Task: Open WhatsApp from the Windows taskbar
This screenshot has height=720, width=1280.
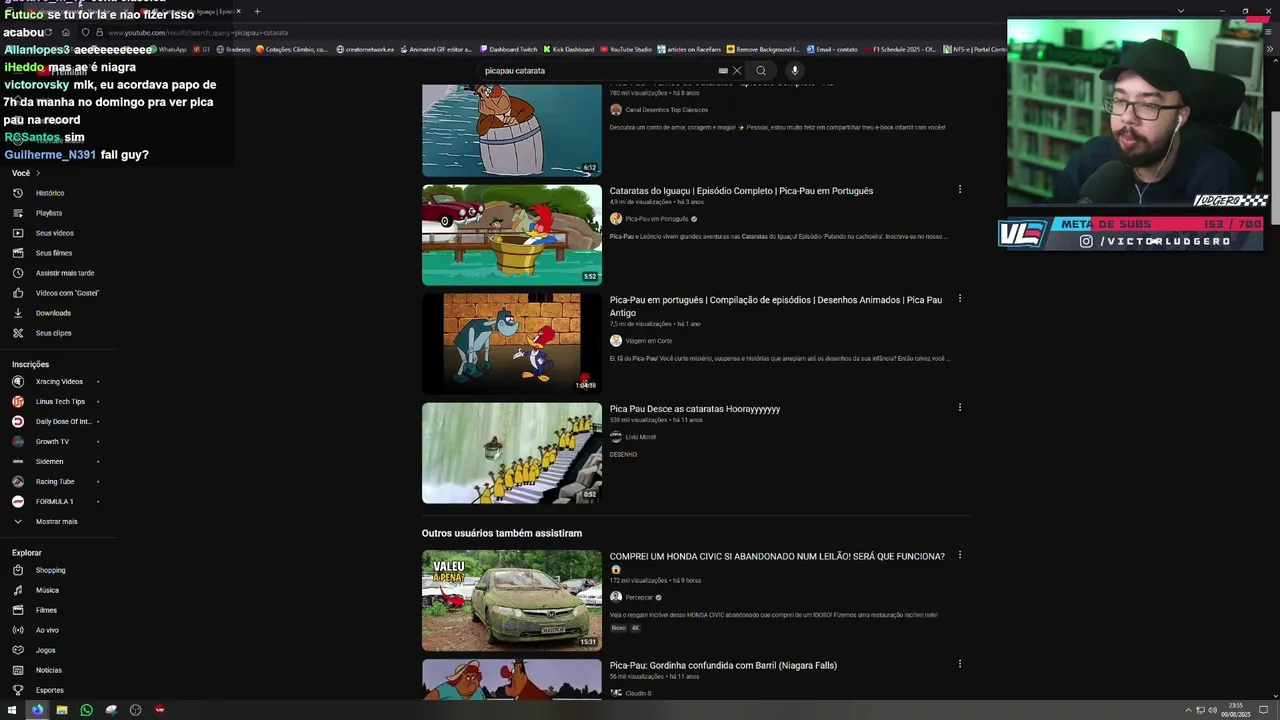Action: 86,710
